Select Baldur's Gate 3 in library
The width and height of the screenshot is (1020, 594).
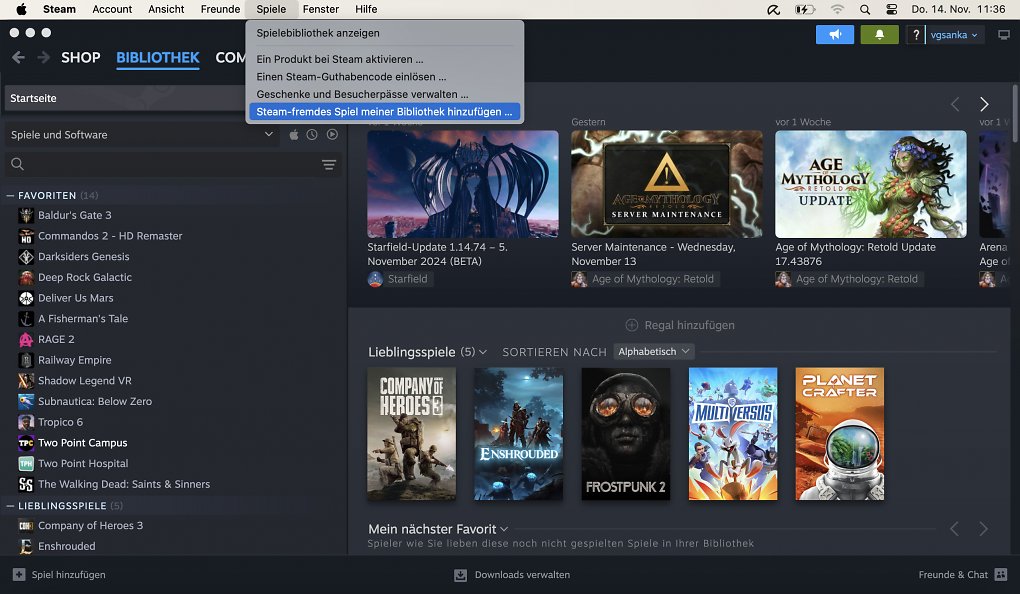(75, 215)
